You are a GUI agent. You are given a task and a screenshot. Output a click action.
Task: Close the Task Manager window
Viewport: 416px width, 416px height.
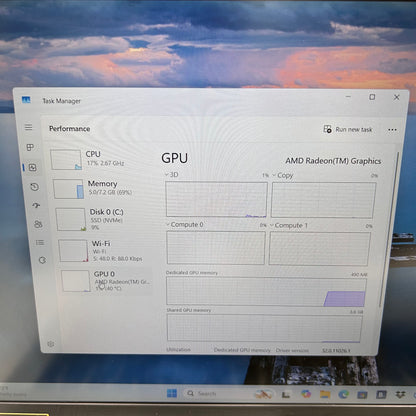coord(396,97)
